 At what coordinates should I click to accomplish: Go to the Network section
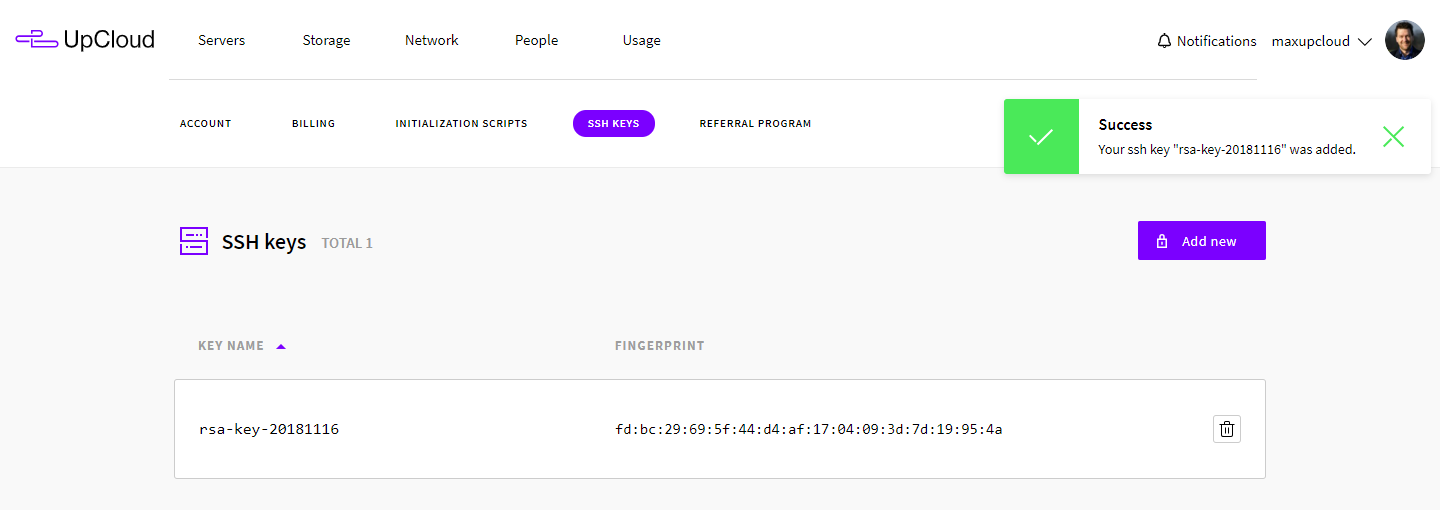[431, 41]
